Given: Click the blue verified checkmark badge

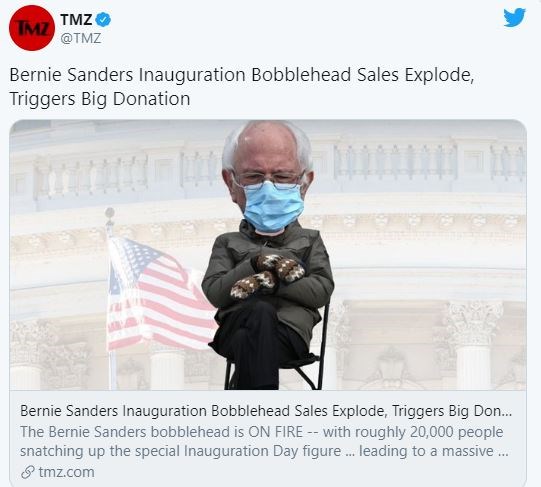Looking at the screenshot, I should [103, 20].
